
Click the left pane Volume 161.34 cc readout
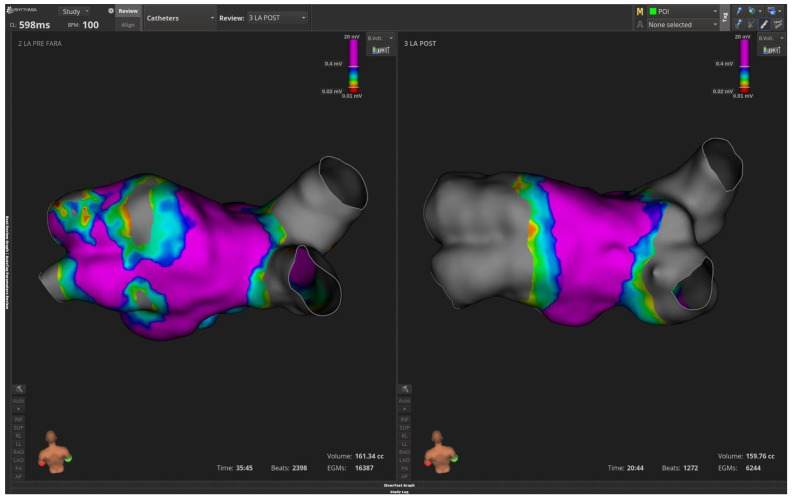(355, 456)
